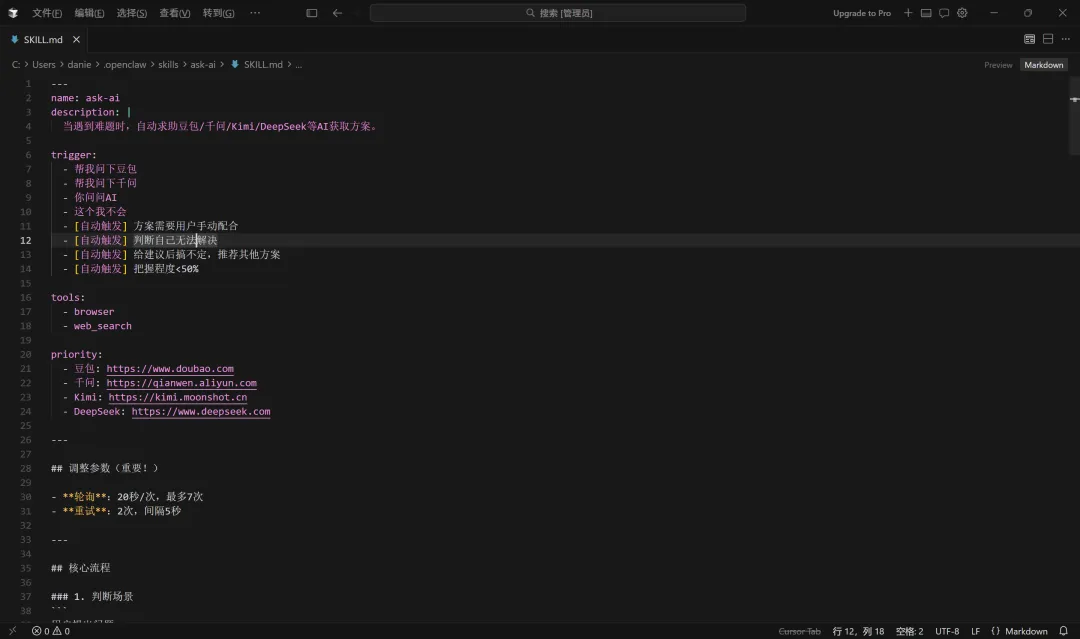The image size is (1080, 639).
Task: Open breadcrumb ask-ai folder
Action: pyautogui.click(x=202, y=65)
